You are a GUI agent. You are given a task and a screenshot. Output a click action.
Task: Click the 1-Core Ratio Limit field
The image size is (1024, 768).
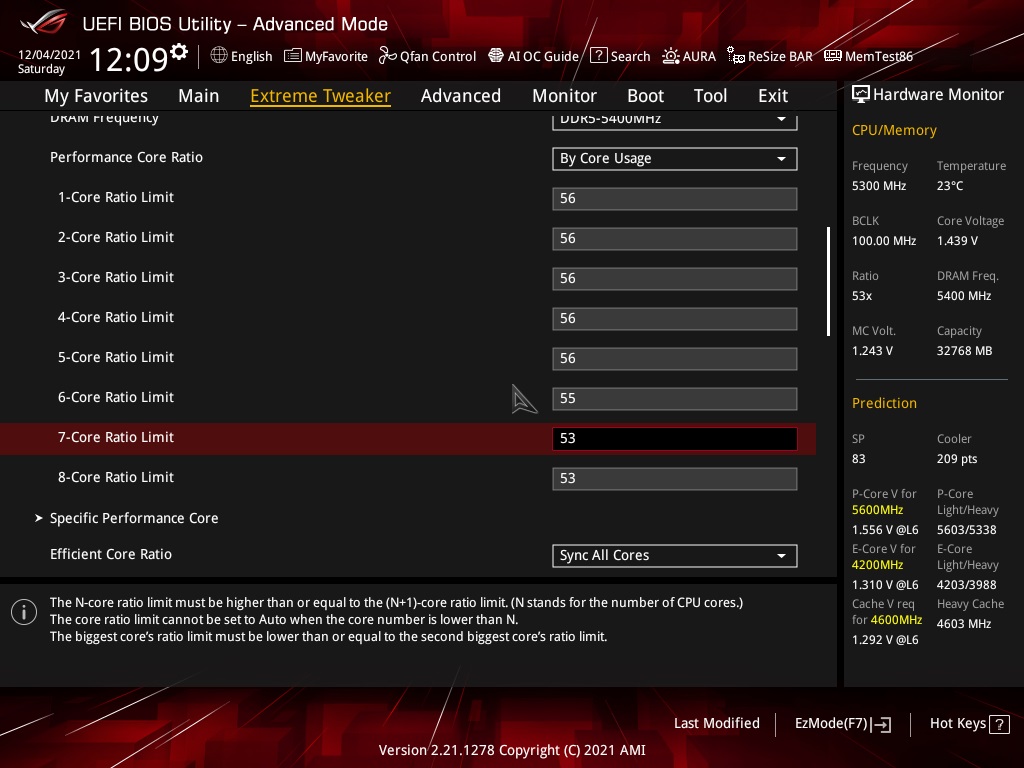(x=675, y=199)
